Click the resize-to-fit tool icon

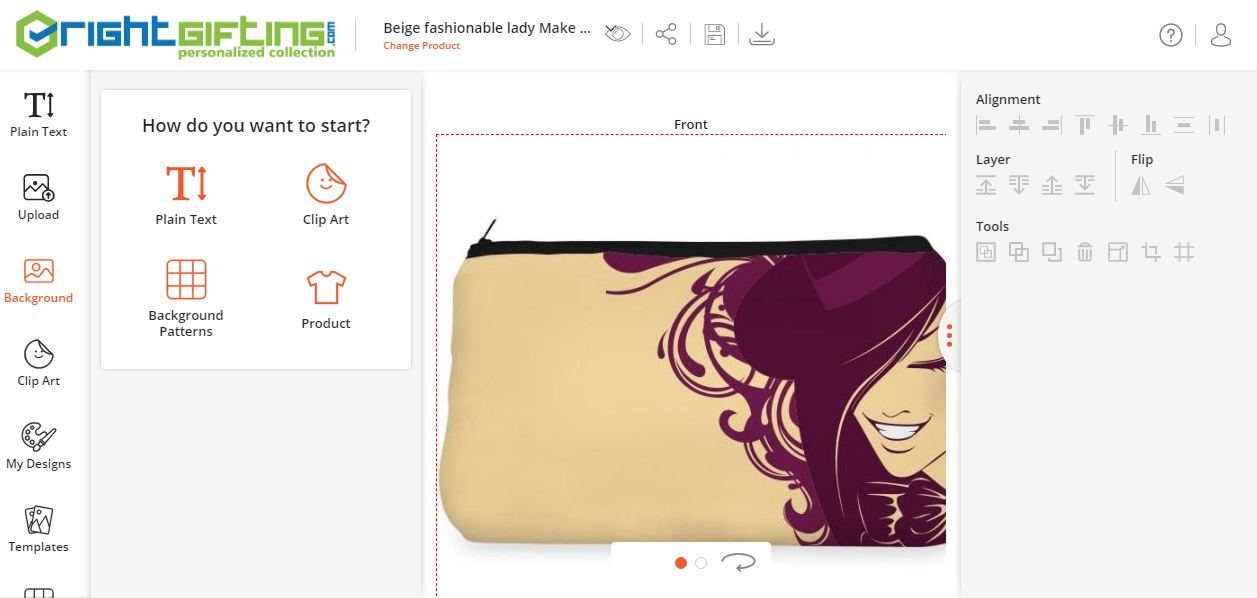point(1118,252)
